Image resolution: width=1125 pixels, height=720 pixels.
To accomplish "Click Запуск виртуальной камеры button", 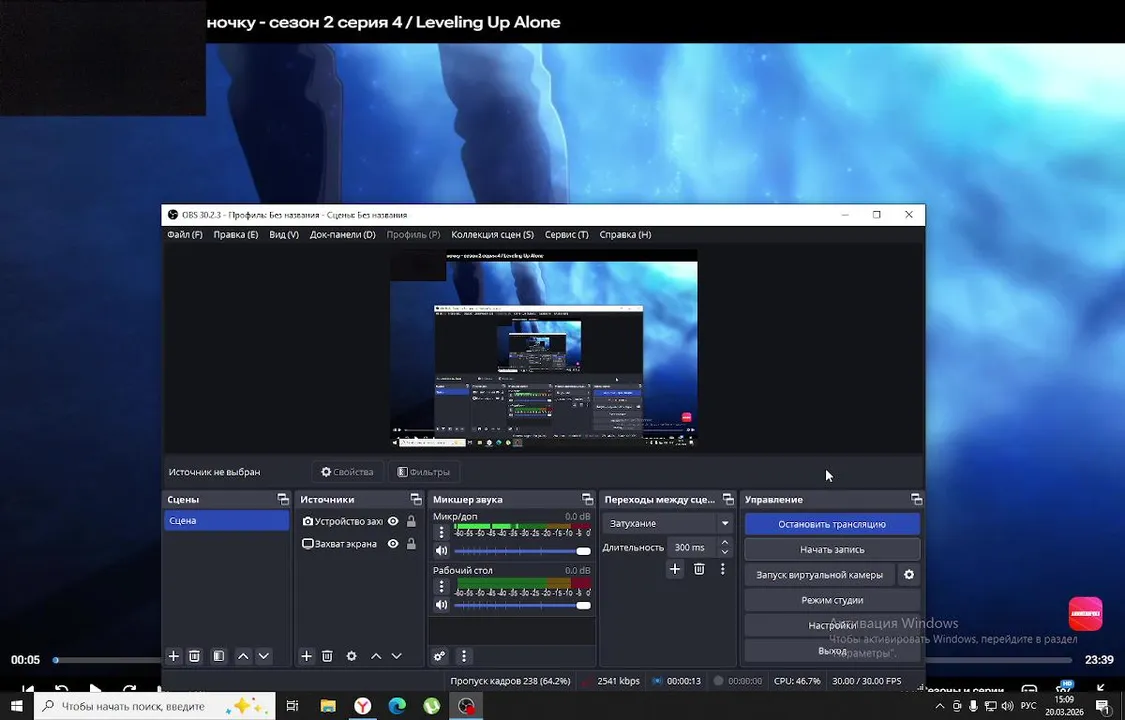I will point(819,575).
